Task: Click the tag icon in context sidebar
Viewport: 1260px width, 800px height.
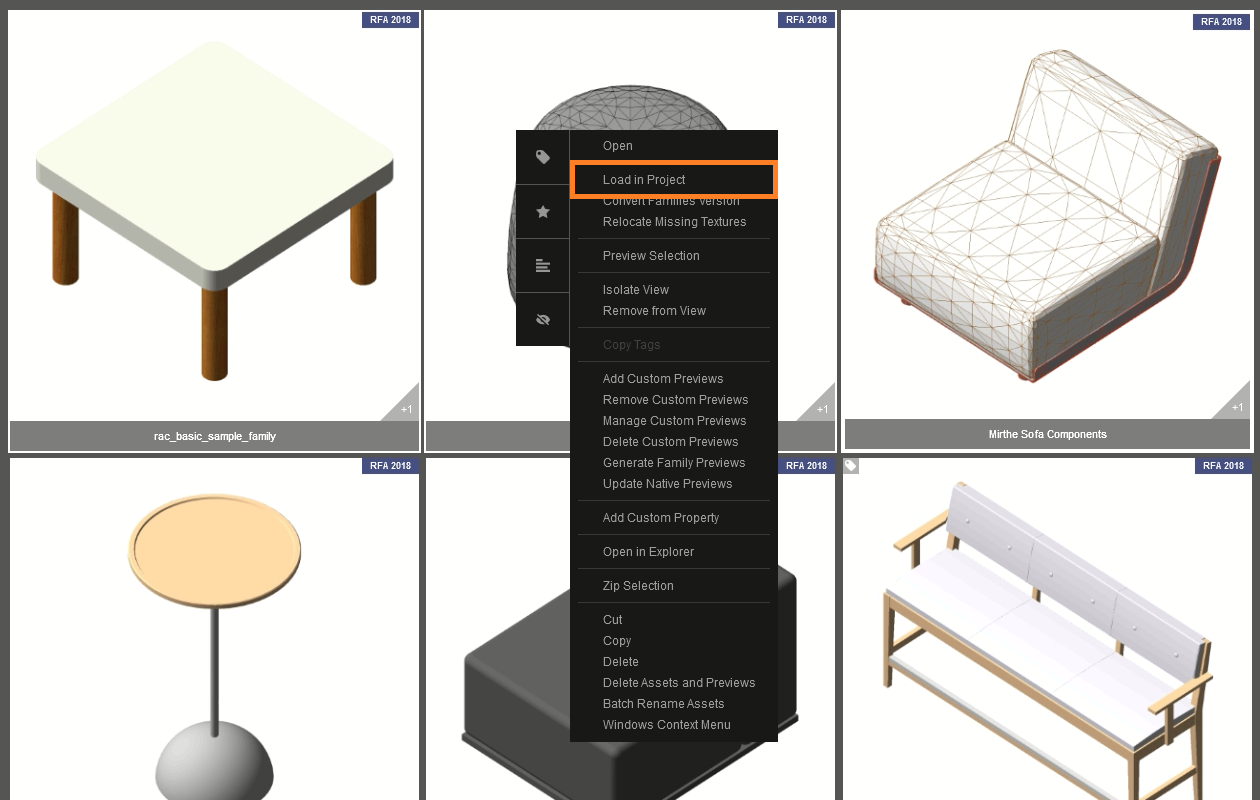Action: [x=543, y=157]
